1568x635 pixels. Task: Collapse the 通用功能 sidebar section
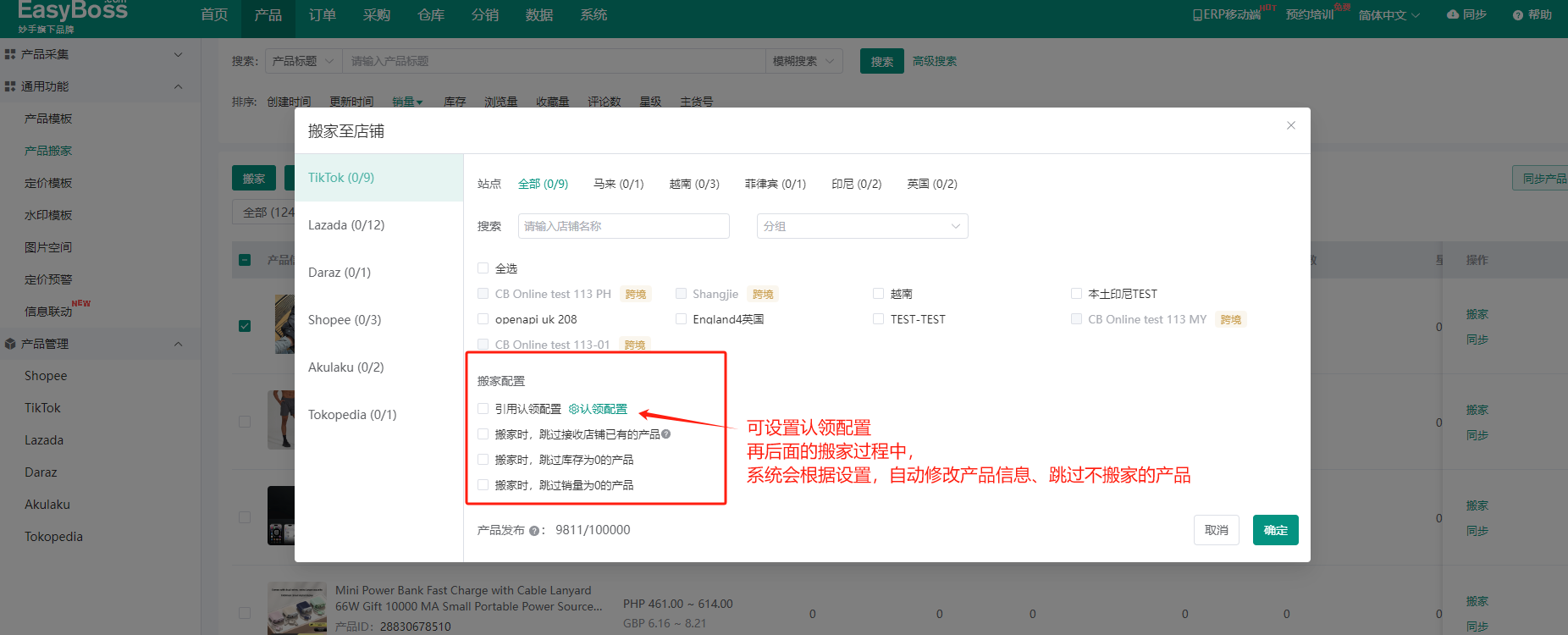tap(178, 86)
